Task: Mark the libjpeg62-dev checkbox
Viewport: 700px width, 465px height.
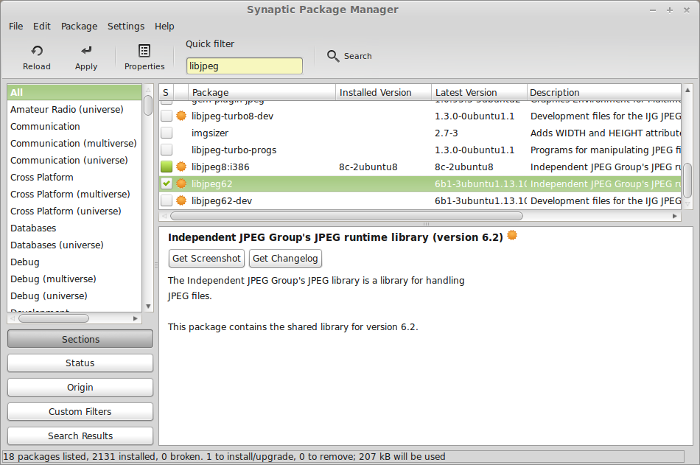Action: pyautogui.click(x=167, y=201)
